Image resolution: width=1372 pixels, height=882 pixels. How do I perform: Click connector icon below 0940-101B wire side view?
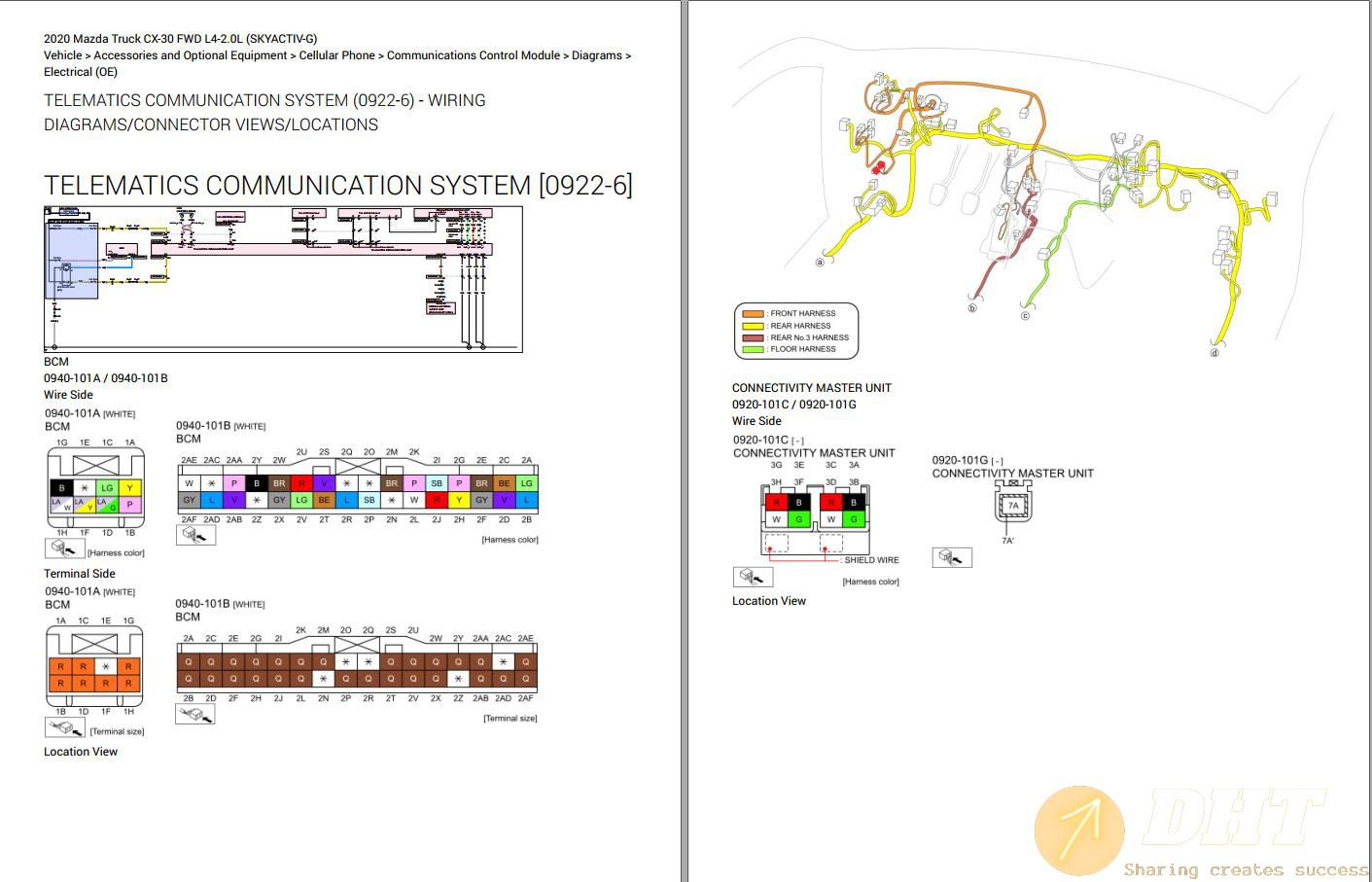195,534
